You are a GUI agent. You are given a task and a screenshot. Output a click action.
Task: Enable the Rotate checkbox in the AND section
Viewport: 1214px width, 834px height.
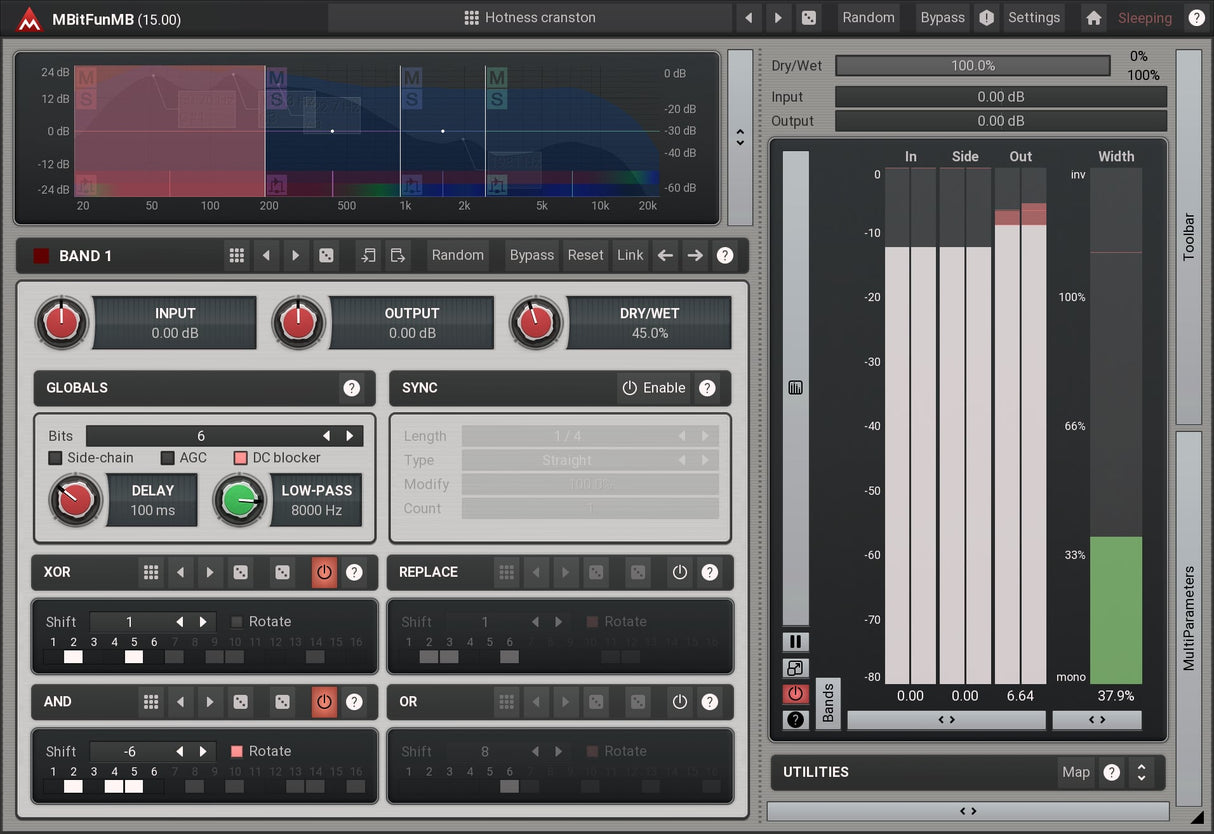[237, 751]
